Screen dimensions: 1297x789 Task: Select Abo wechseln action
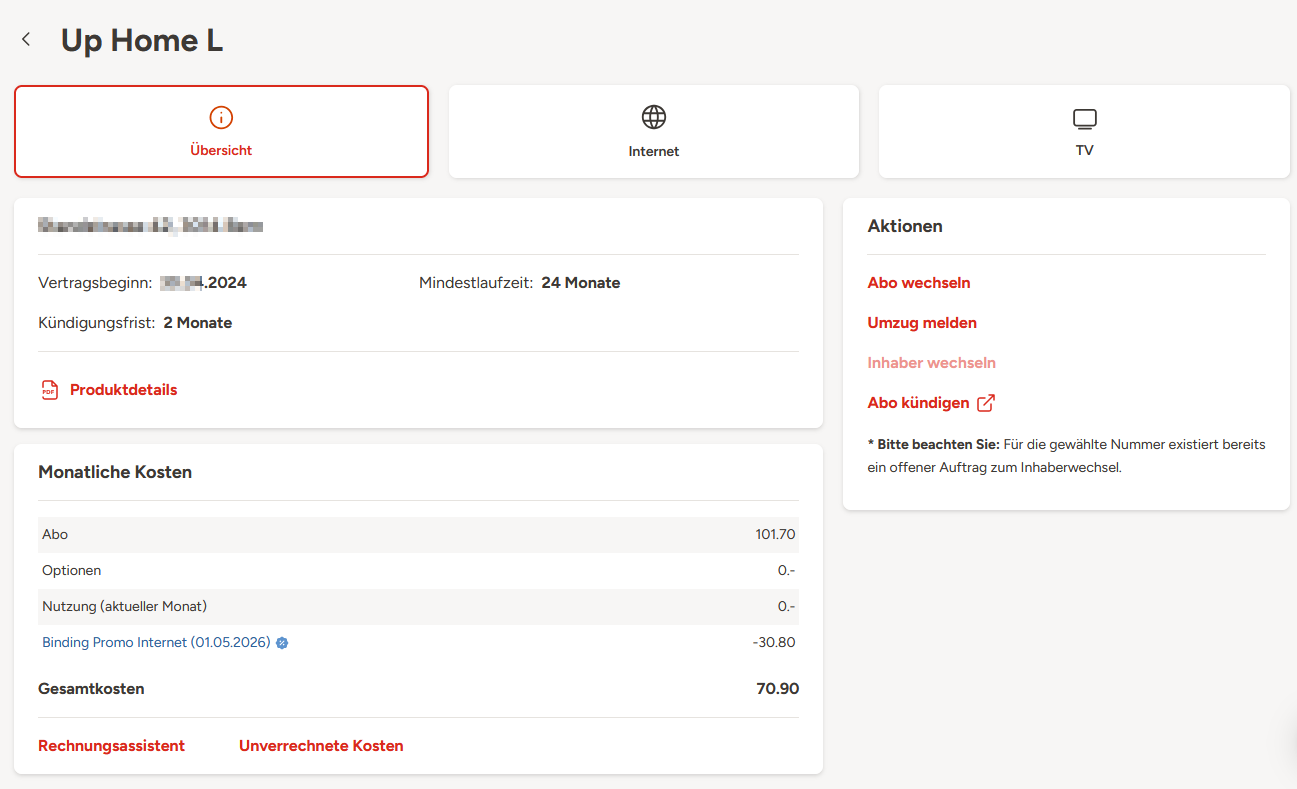pos(919,283)
